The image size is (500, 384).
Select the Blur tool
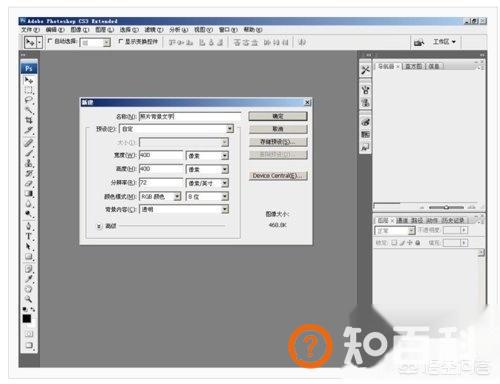[29, 204]
